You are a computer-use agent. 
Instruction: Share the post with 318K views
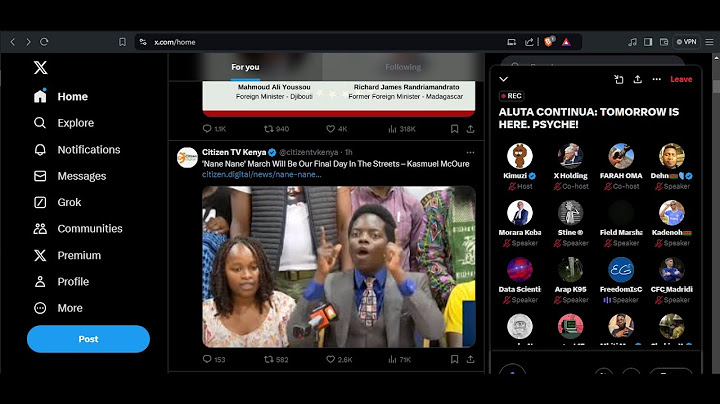(x=470, y=129)
